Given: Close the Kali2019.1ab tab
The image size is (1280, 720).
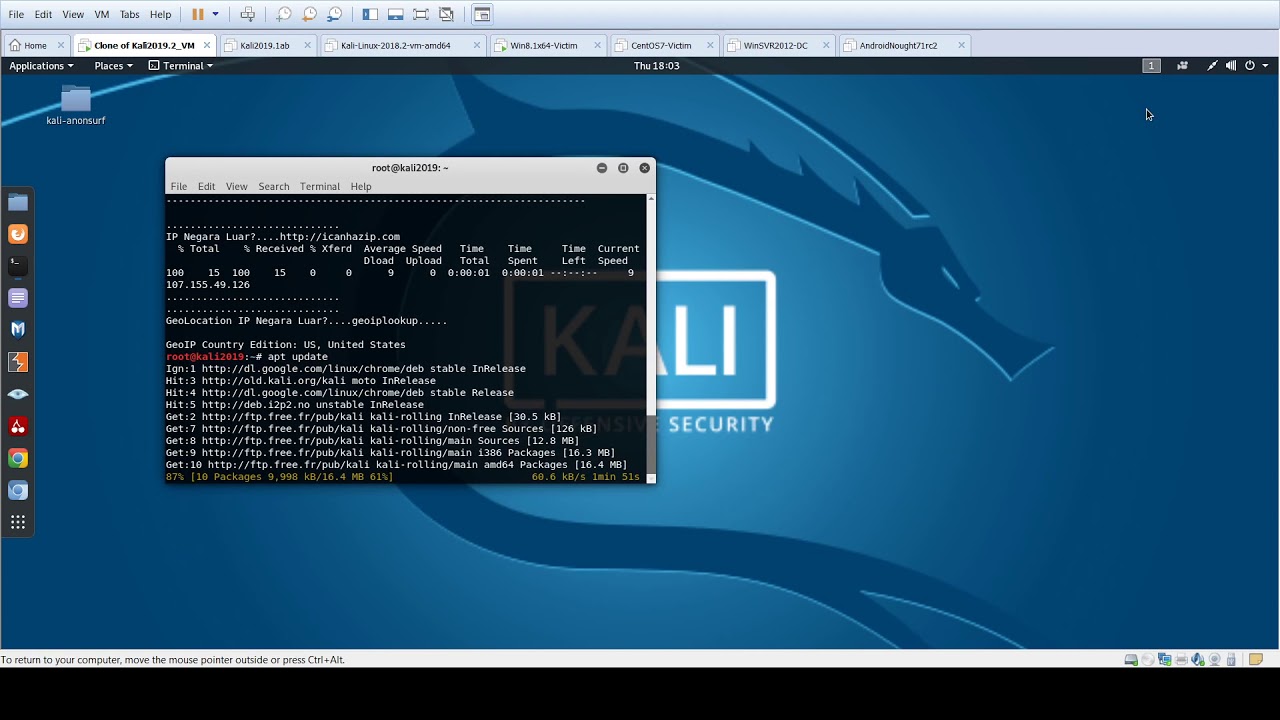Looking at the screenshot, I should [x=307, y=45].
